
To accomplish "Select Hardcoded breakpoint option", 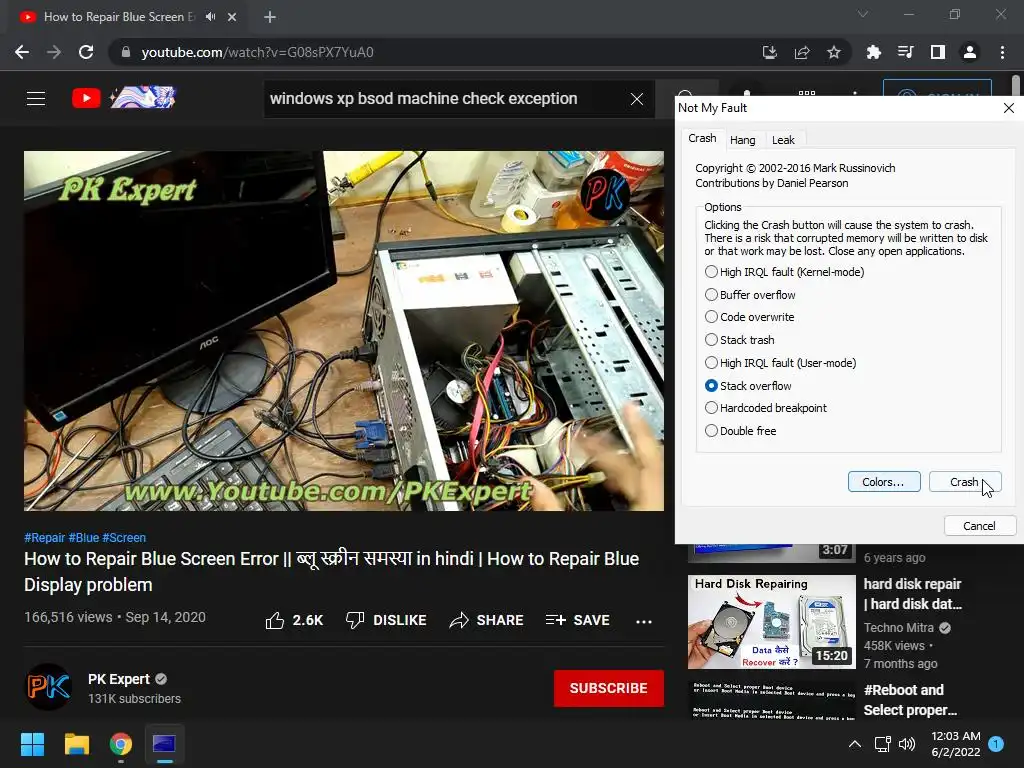I will [765, 408].
